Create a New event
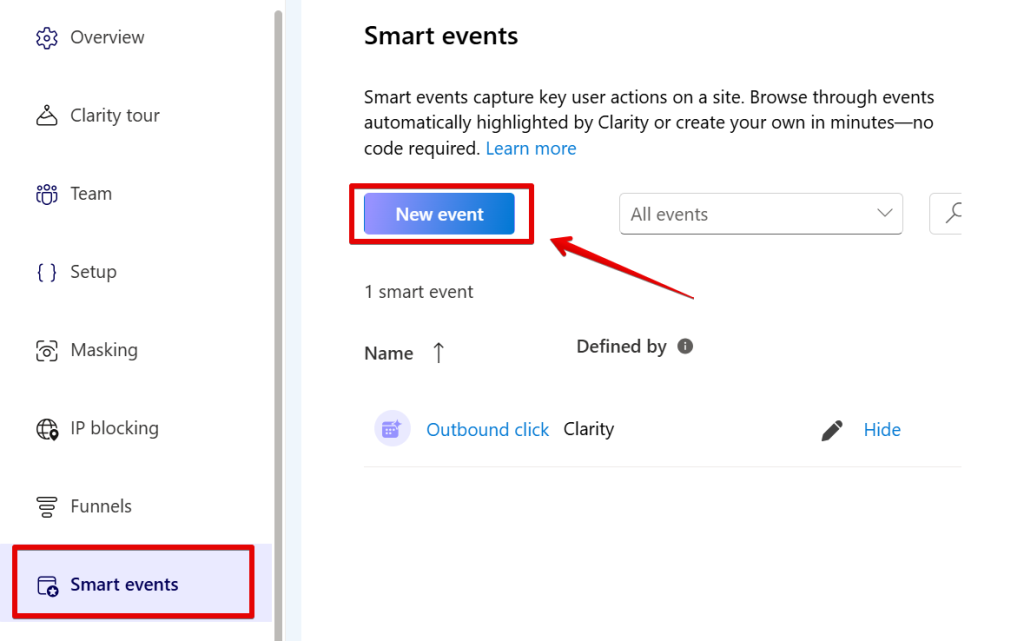This screenshot has height=641, width=1024. [439, 213]
